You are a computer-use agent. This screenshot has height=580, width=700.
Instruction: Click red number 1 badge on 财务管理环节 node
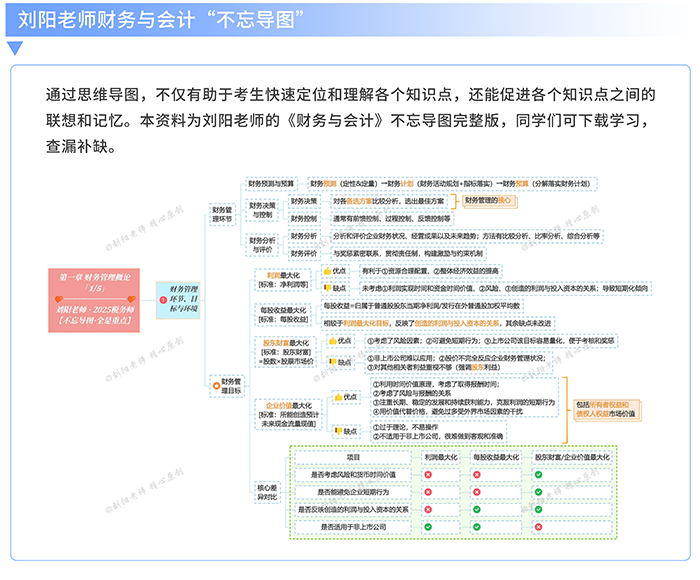pos(163,300)
